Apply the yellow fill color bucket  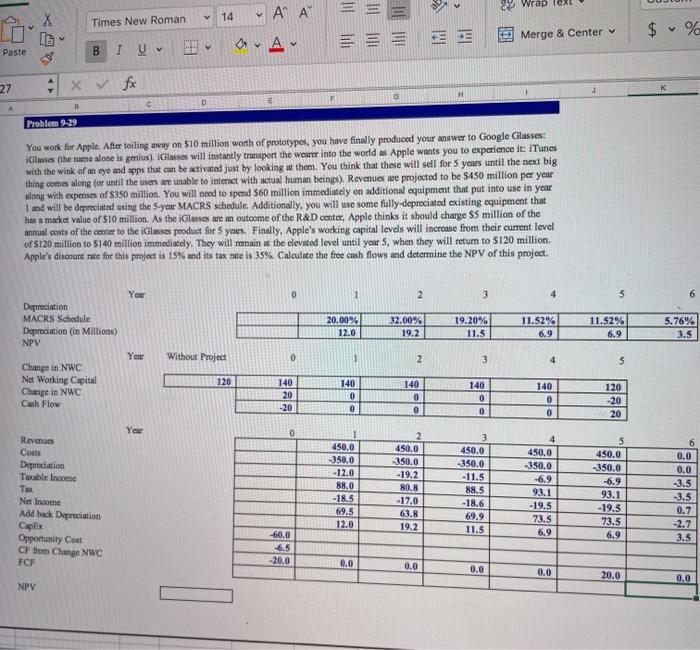point(241,45)
